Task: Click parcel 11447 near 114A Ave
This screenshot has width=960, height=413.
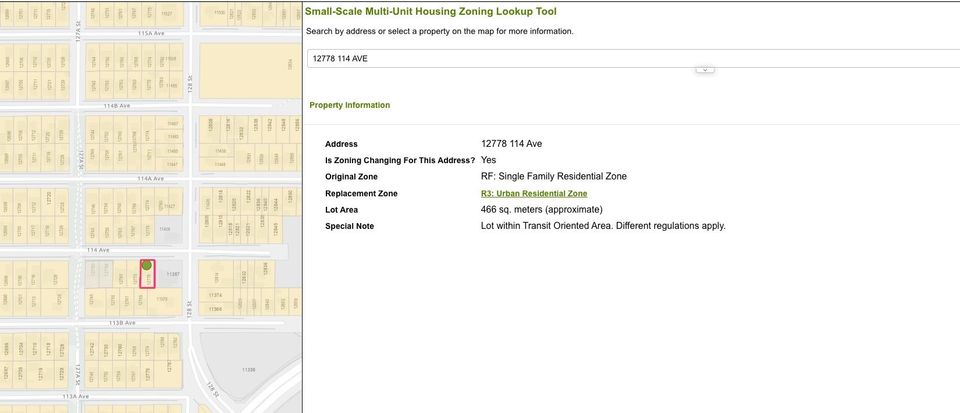Action: [172, 164]
